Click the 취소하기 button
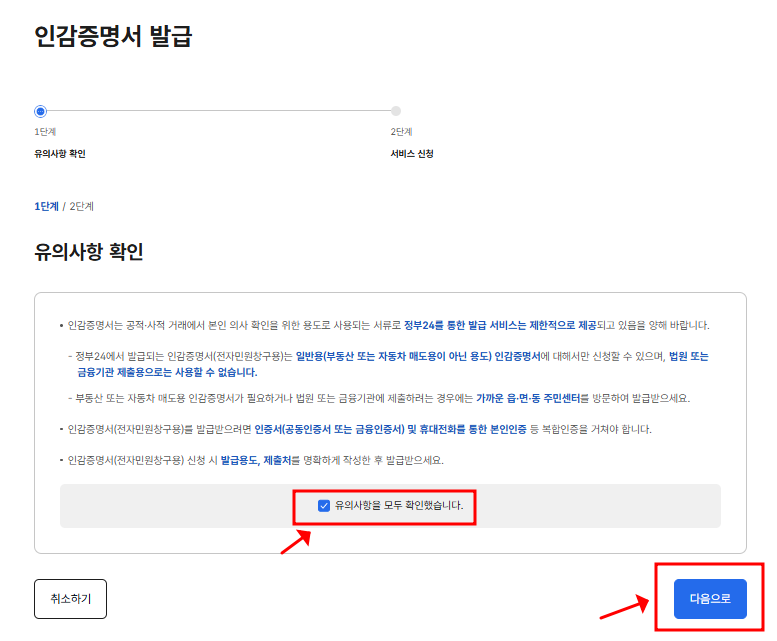The height and width of the screenshot is (641, 777). [70, 598]
